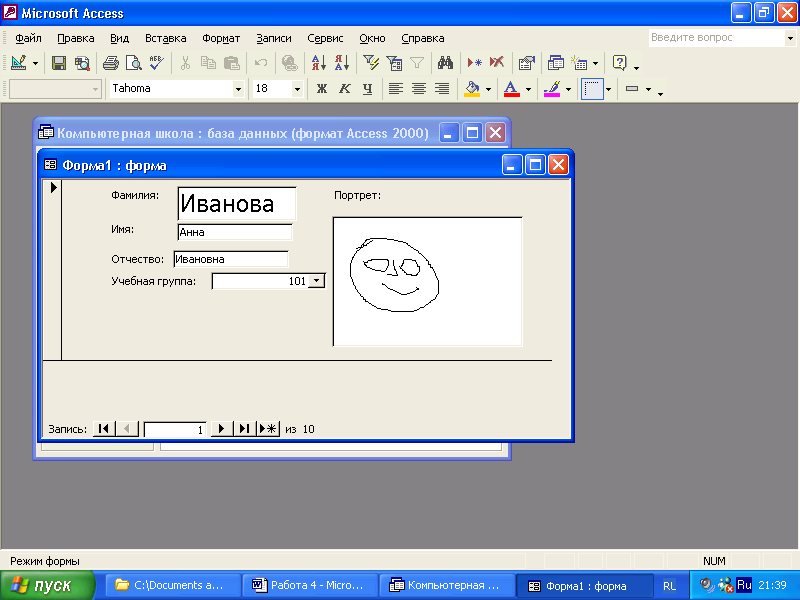Open the View mode dropdown arrow
Image resolution: width=800 pixels, height=600 pixels.
pos(35,63)
